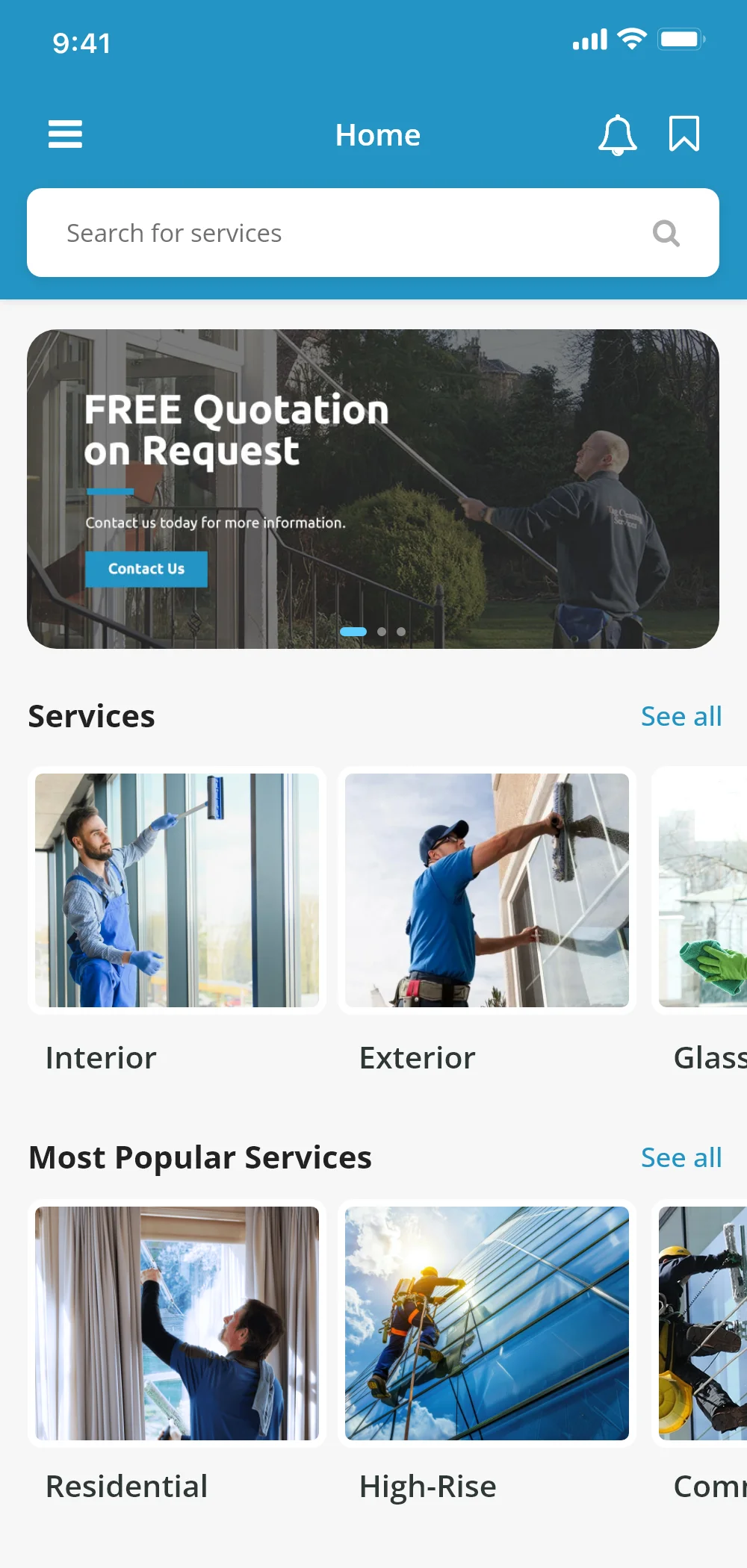Focus the Search for services field

coord(373,233)
